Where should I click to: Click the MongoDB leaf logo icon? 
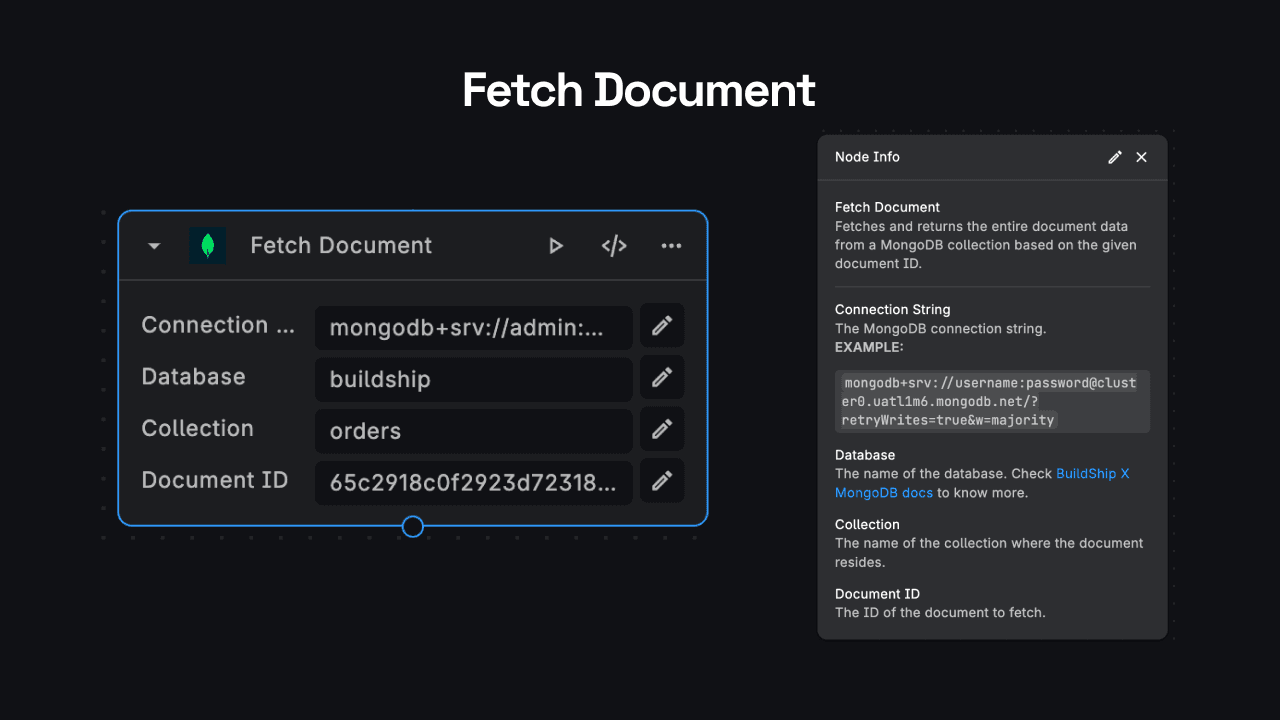point(208,246)
